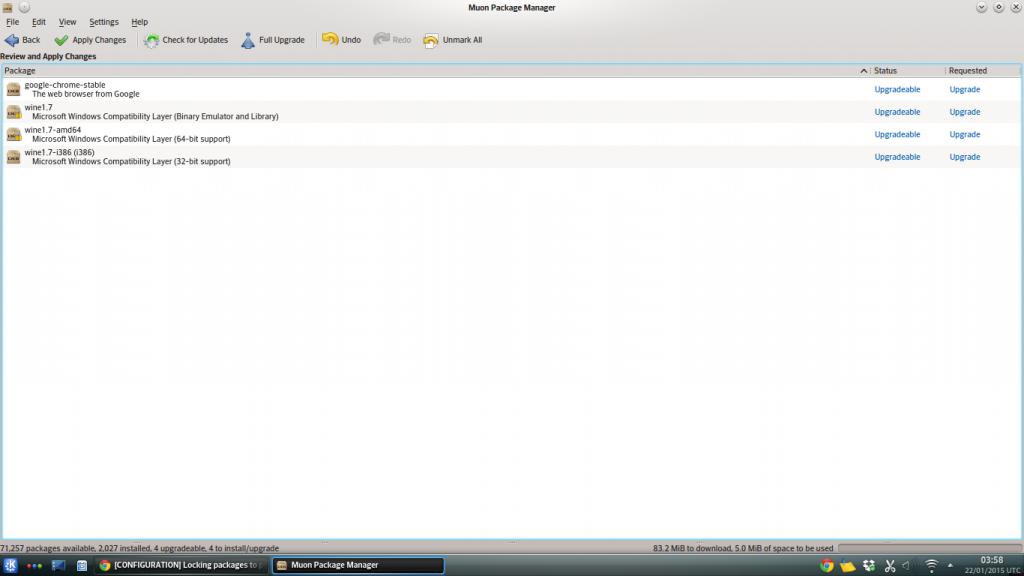Check for Updates in the toolbar

[186, 40]
